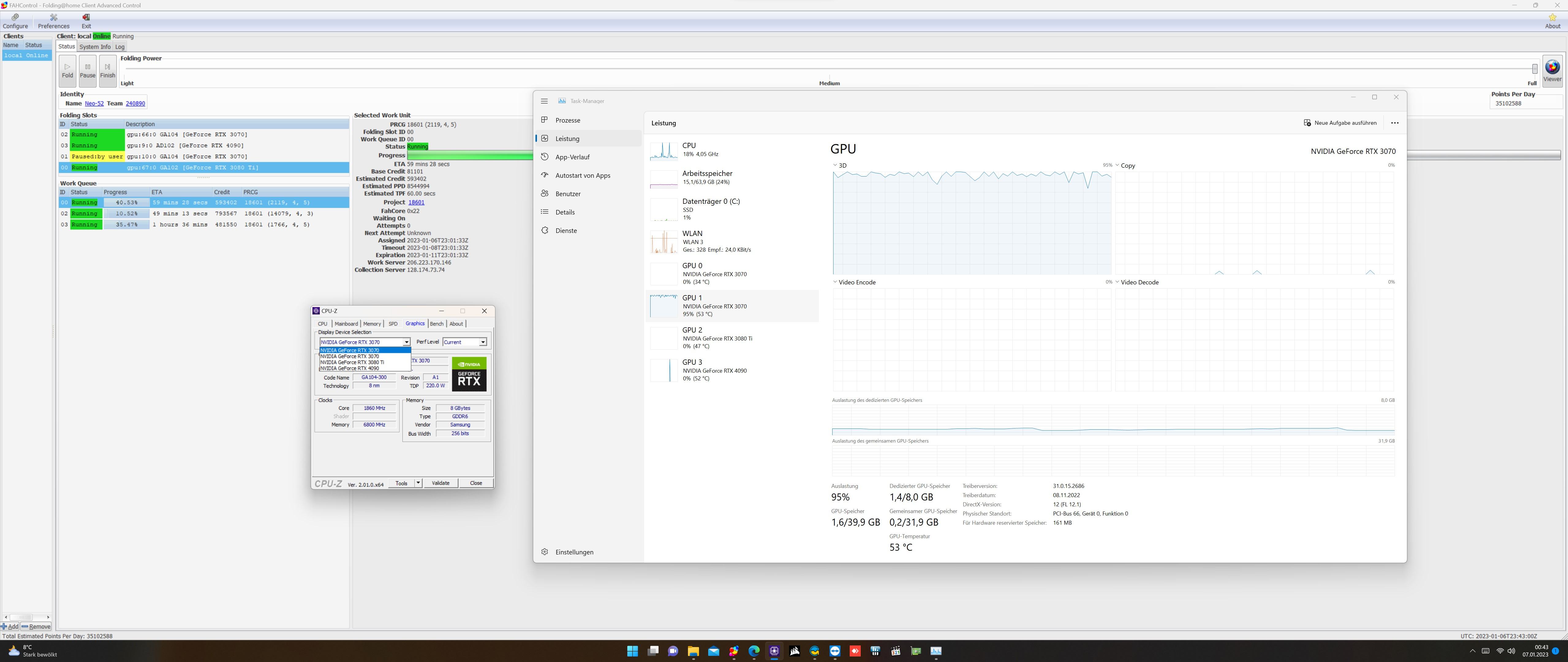Select WLAN performance entry
This screenshot has width=1568, height=662.
pos(732,241)
